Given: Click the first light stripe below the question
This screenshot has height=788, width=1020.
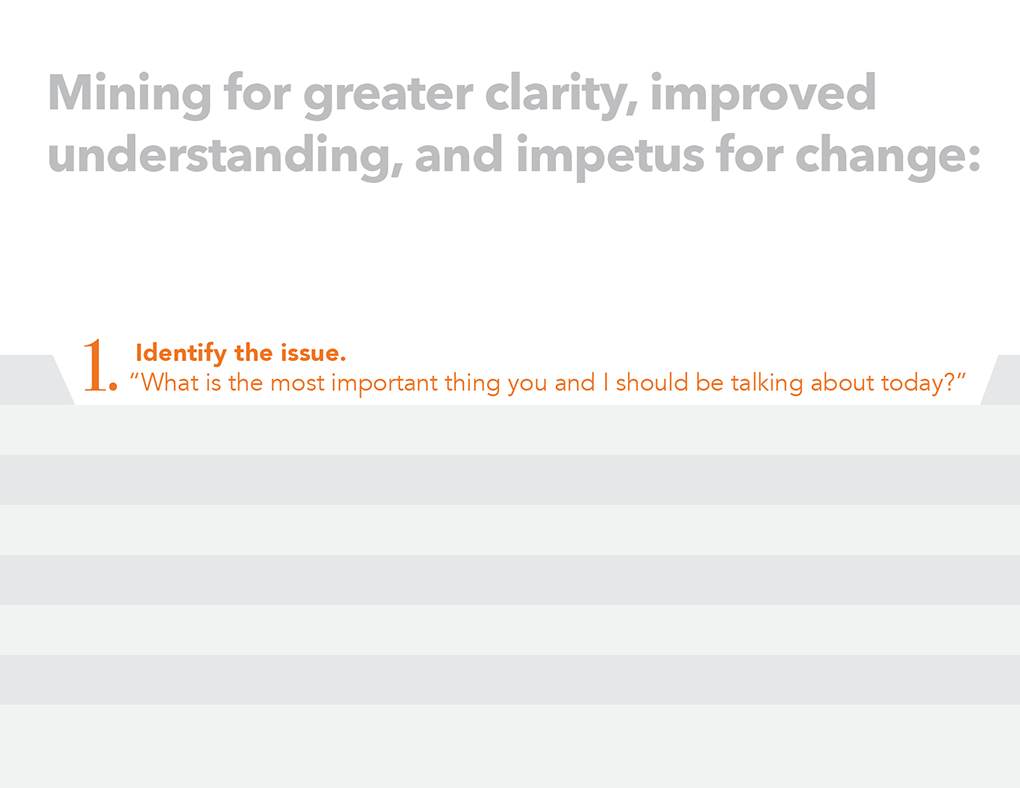Looking at the screenshot, I should pyautogui.click(x=510, y=430).
